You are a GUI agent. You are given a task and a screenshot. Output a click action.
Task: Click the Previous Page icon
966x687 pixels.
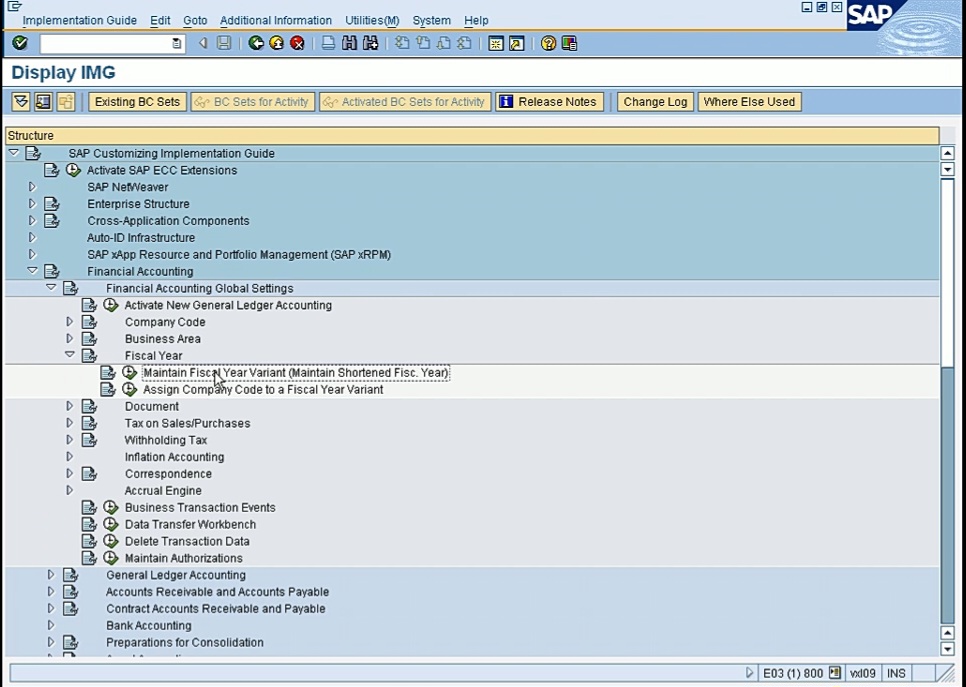pyautogui.click(x=423, y=43)
